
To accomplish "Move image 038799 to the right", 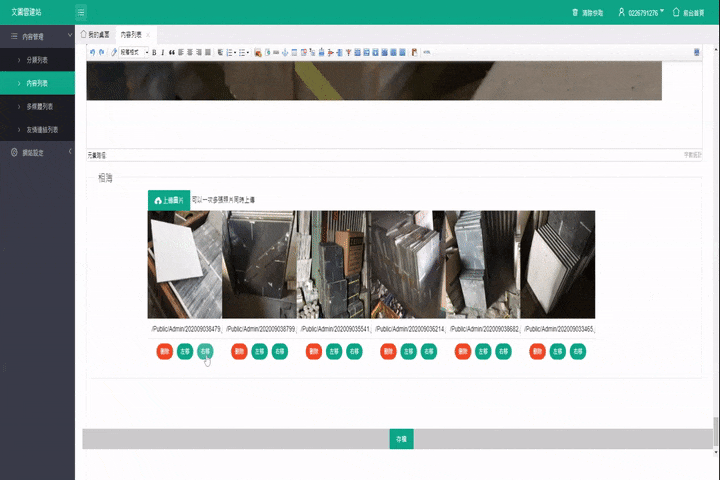I will point(280,351).
